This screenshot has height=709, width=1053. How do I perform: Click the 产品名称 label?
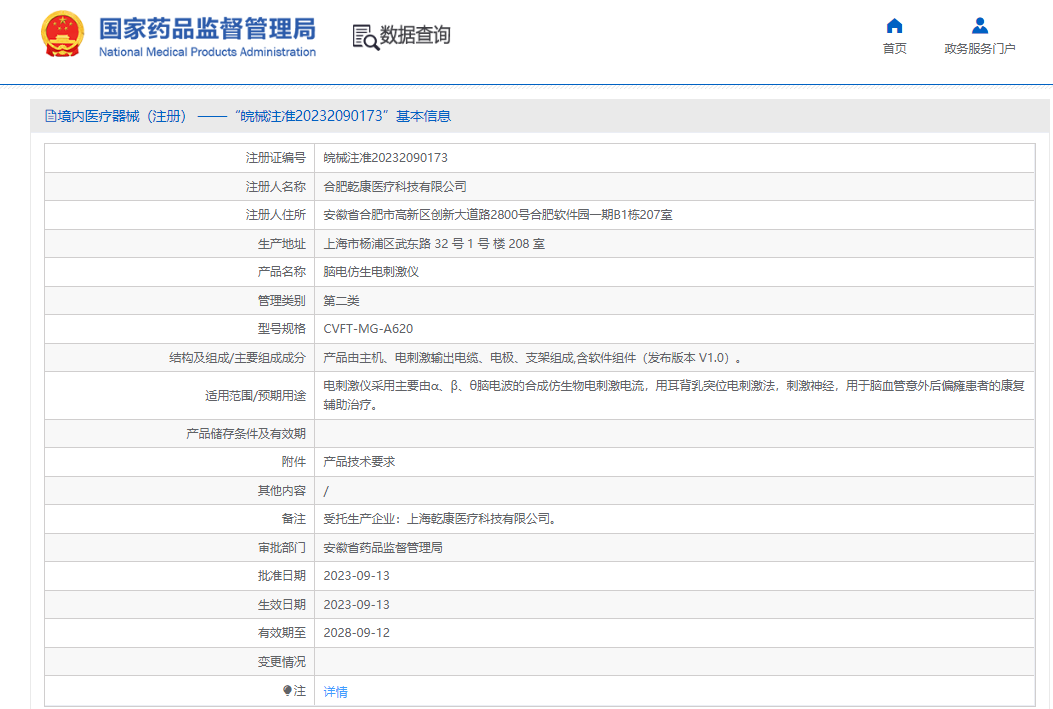[281, 272]
